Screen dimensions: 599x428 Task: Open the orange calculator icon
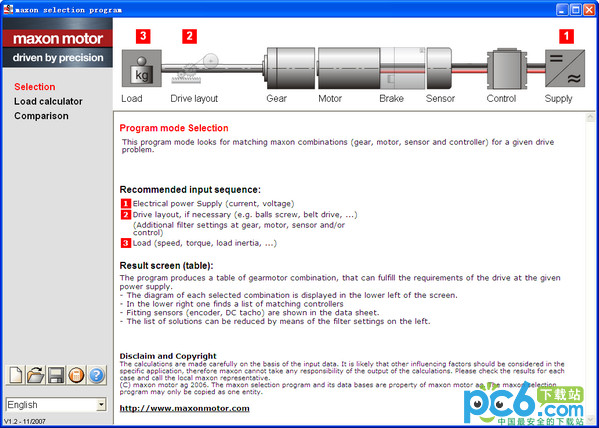tap(76, 375)
